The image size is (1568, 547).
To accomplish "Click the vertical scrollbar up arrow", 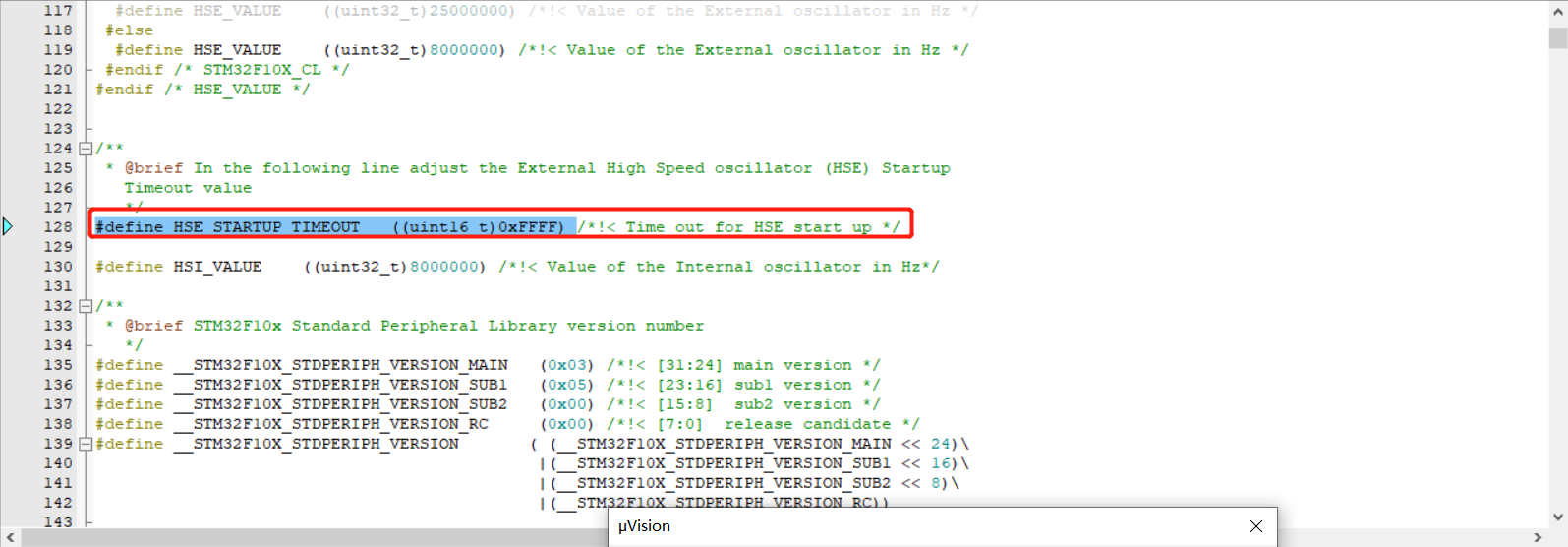I will tap(1558, 10).
